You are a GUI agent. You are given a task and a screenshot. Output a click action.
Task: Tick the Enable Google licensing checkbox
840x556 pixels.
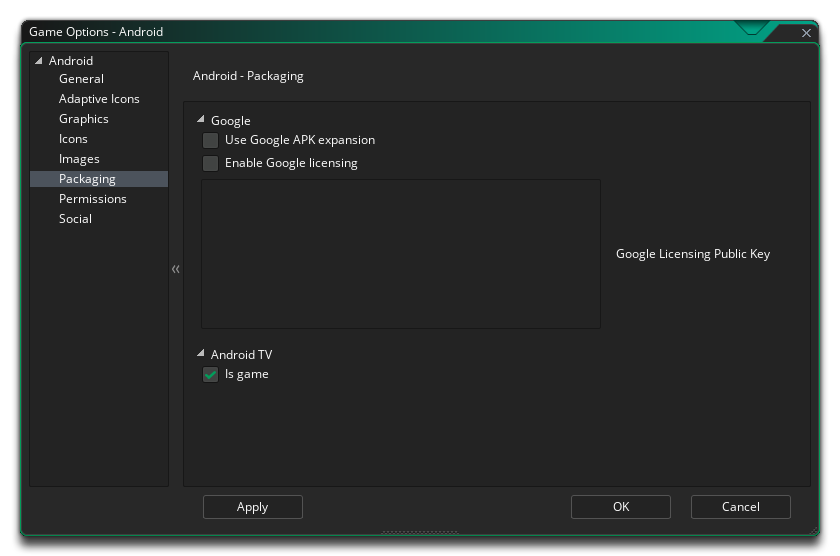tap(210, 163)
